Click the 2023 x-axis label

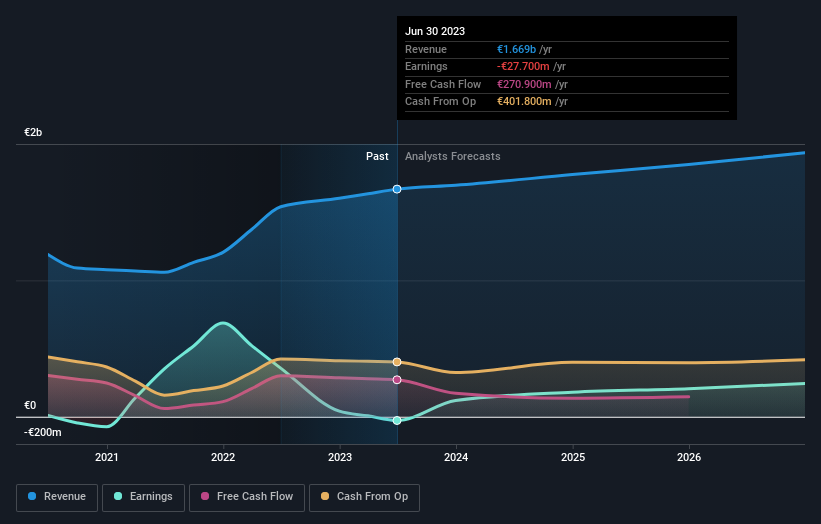pyautogui.click(x=340, y=457)
